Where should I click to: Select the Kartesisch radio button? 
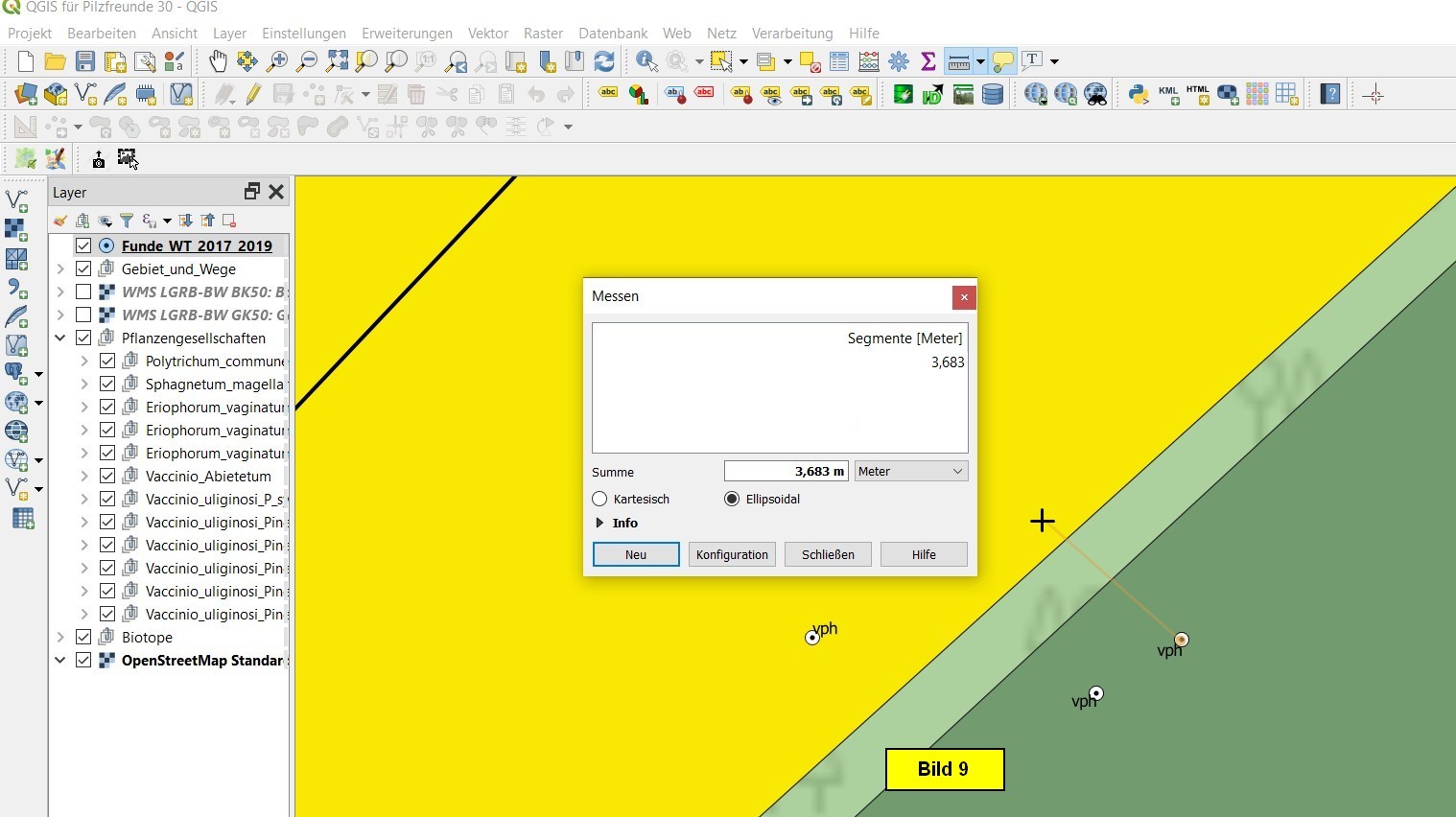[600, 499]
